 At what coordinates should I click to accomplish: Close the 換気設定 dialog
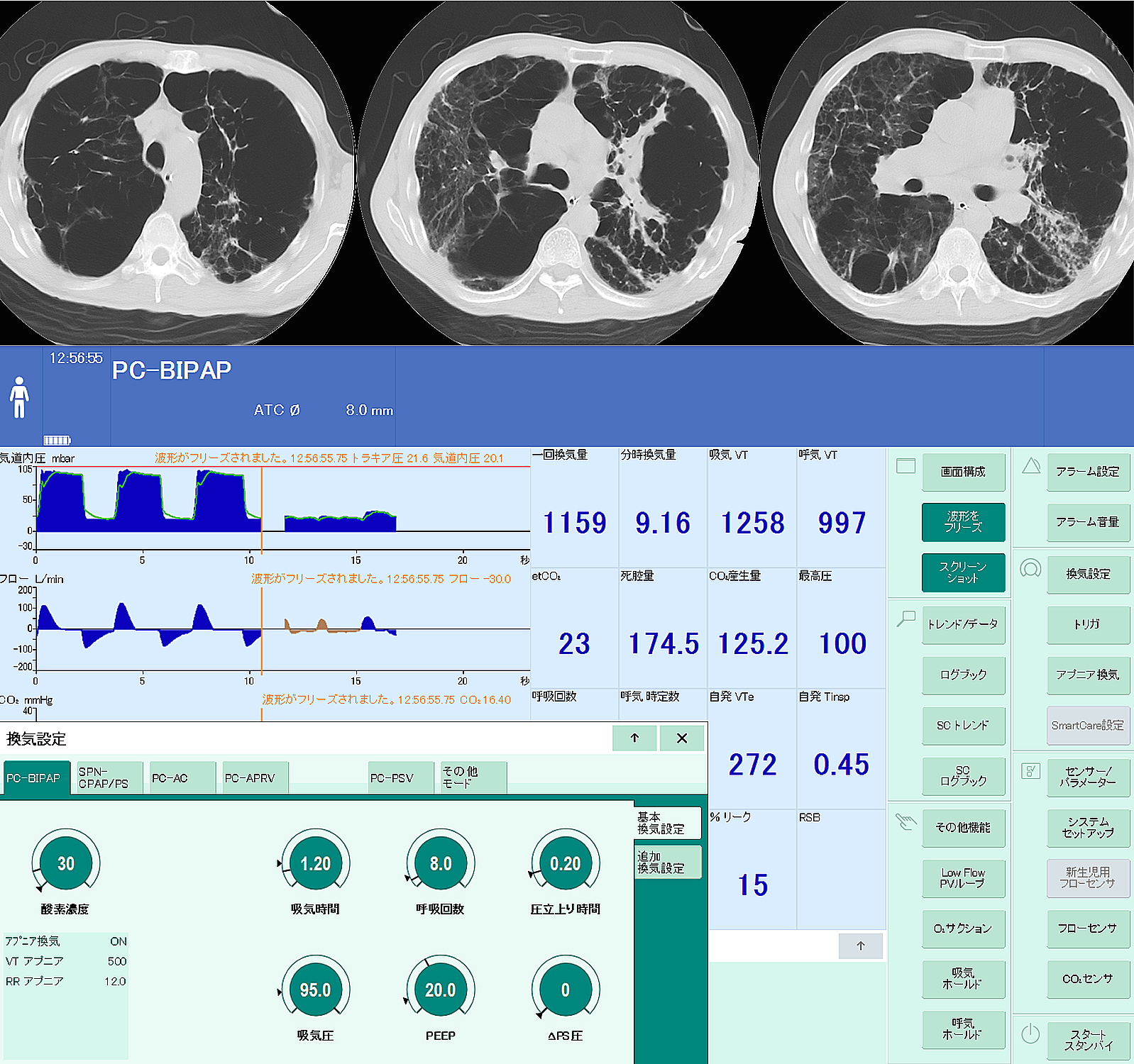(682, 738)
